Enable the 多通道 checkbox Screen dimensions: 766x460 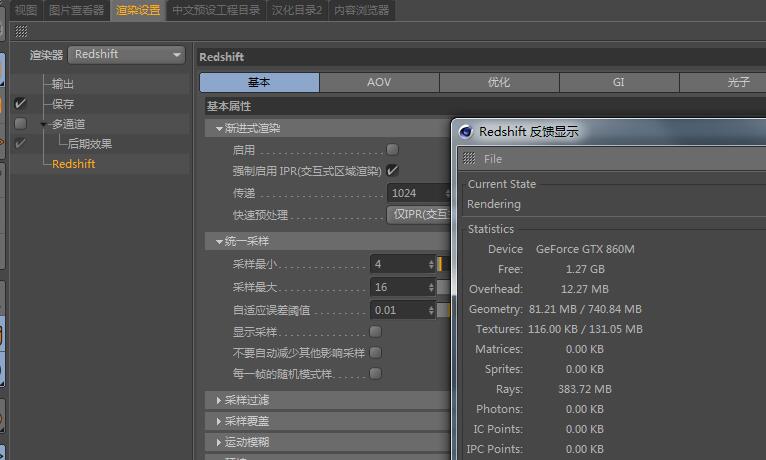pos(21,124)
